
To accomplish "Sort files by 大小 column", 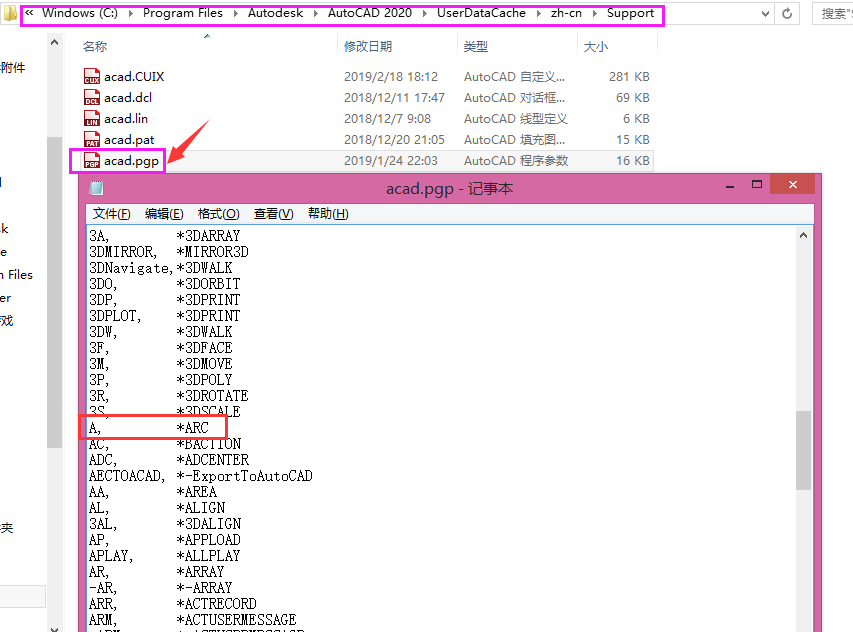I will click(596, 46).
